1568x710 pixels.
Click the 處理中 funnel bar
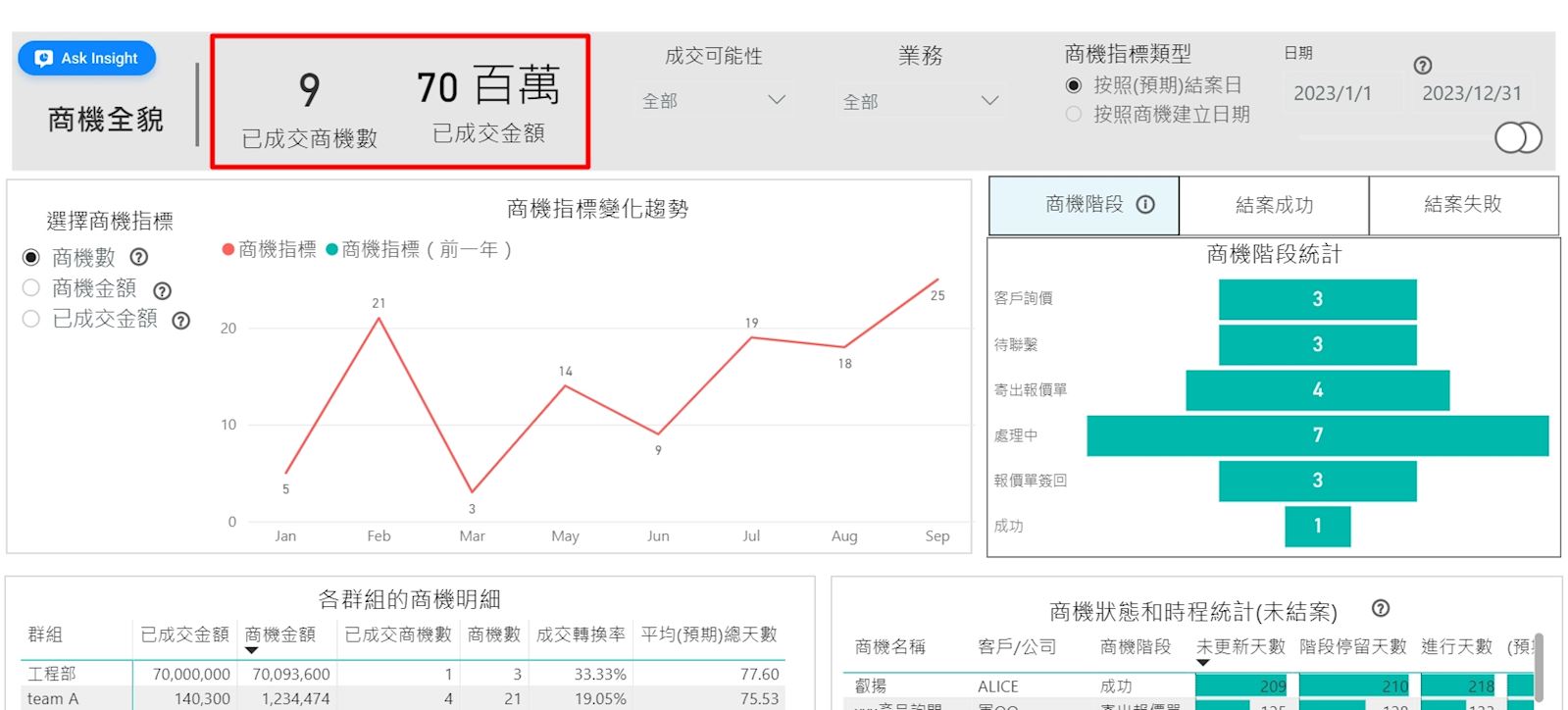coord(1317,435)
